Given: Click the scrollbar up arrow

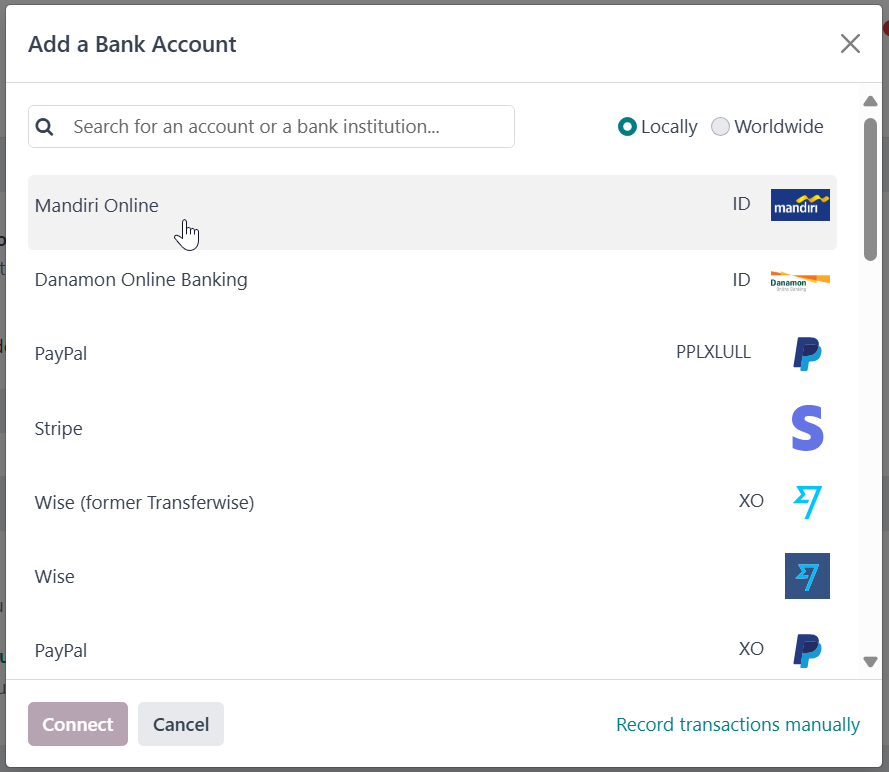Looking at the screenshot, I should coord(870,101).
